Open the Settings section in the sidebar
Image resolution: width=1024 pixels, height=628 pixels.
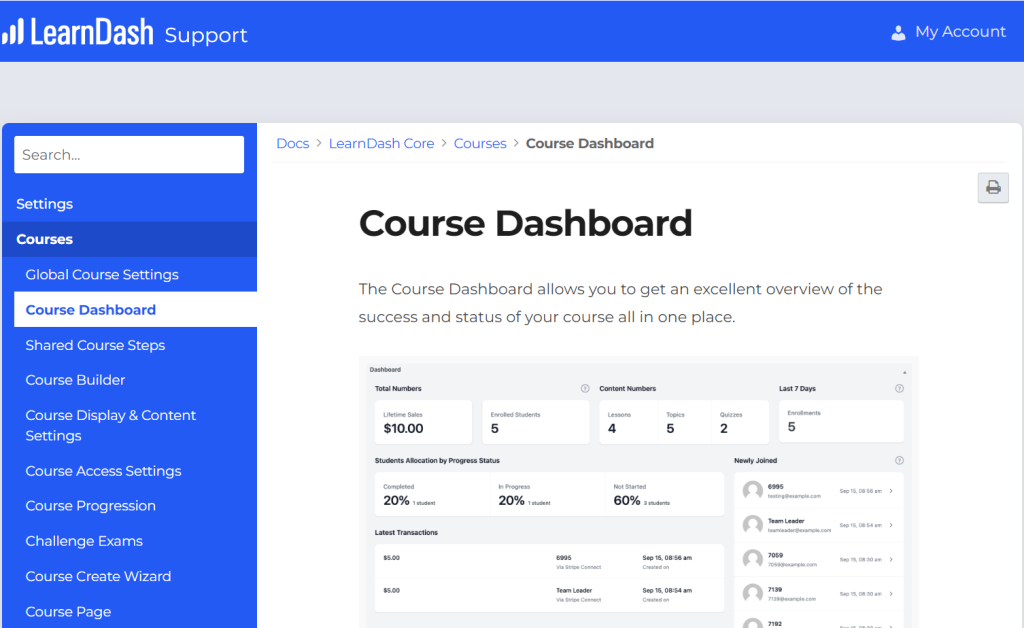44,204
